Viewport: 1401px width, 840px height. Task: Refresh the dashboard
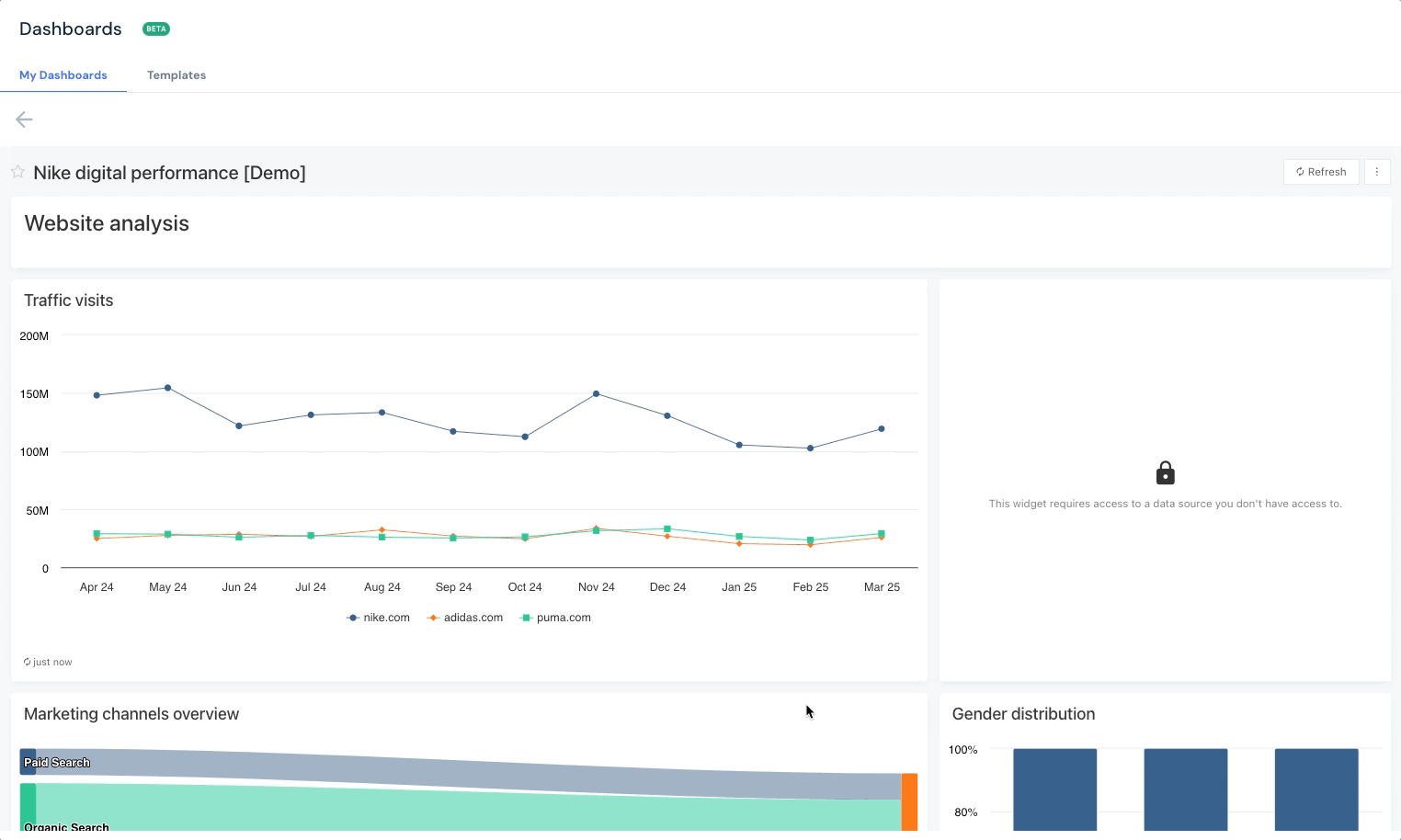(1321, 172)
